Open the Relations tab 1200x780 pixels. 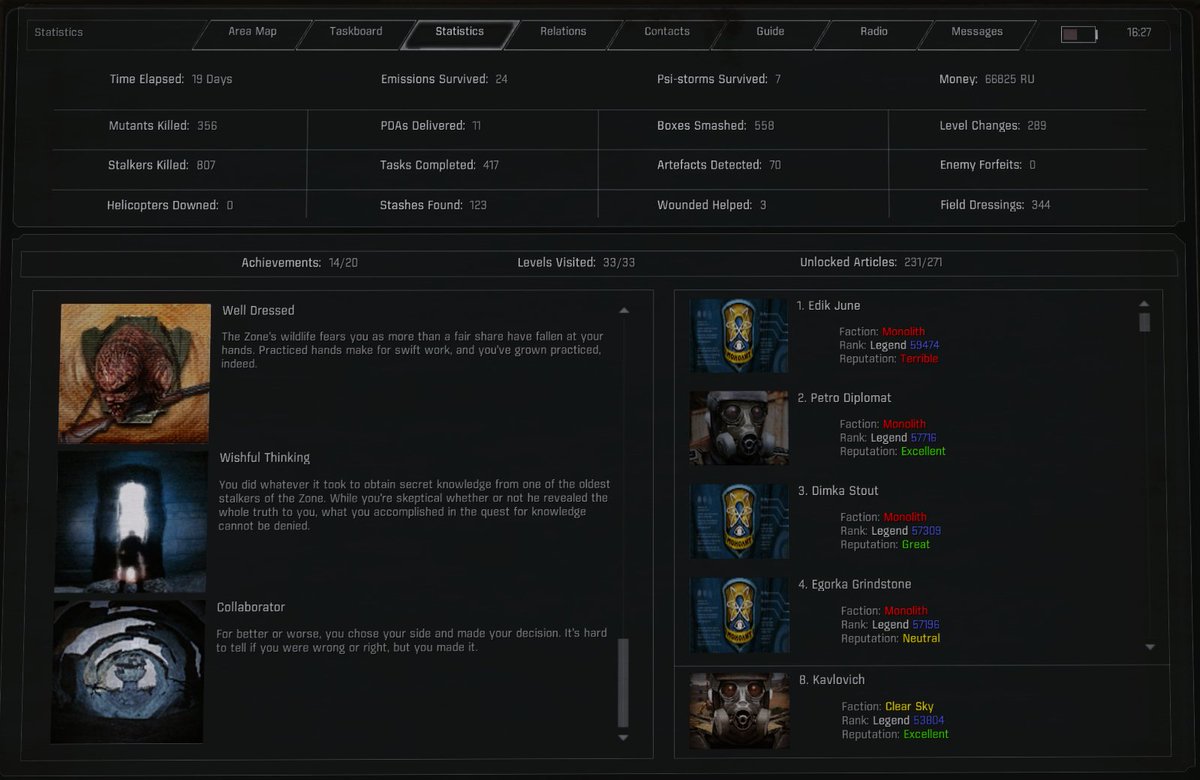pyautogui.click(x=563, y=32)
